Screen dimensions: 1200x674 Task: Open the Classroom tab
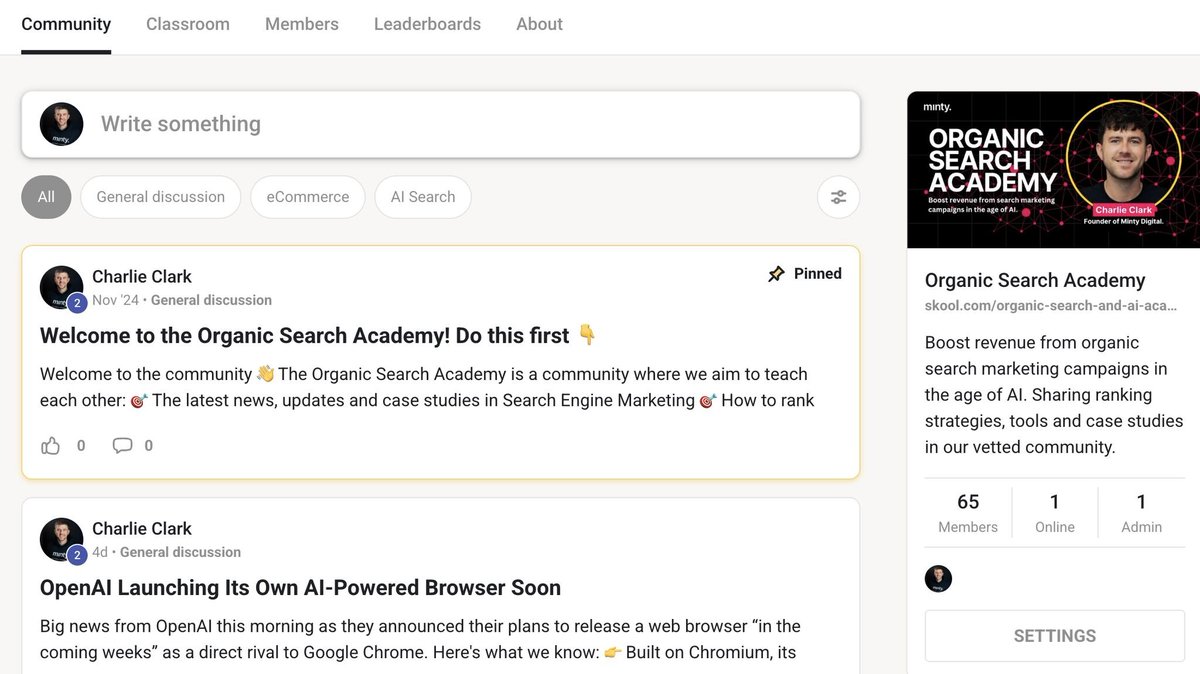tap(188, 24)
